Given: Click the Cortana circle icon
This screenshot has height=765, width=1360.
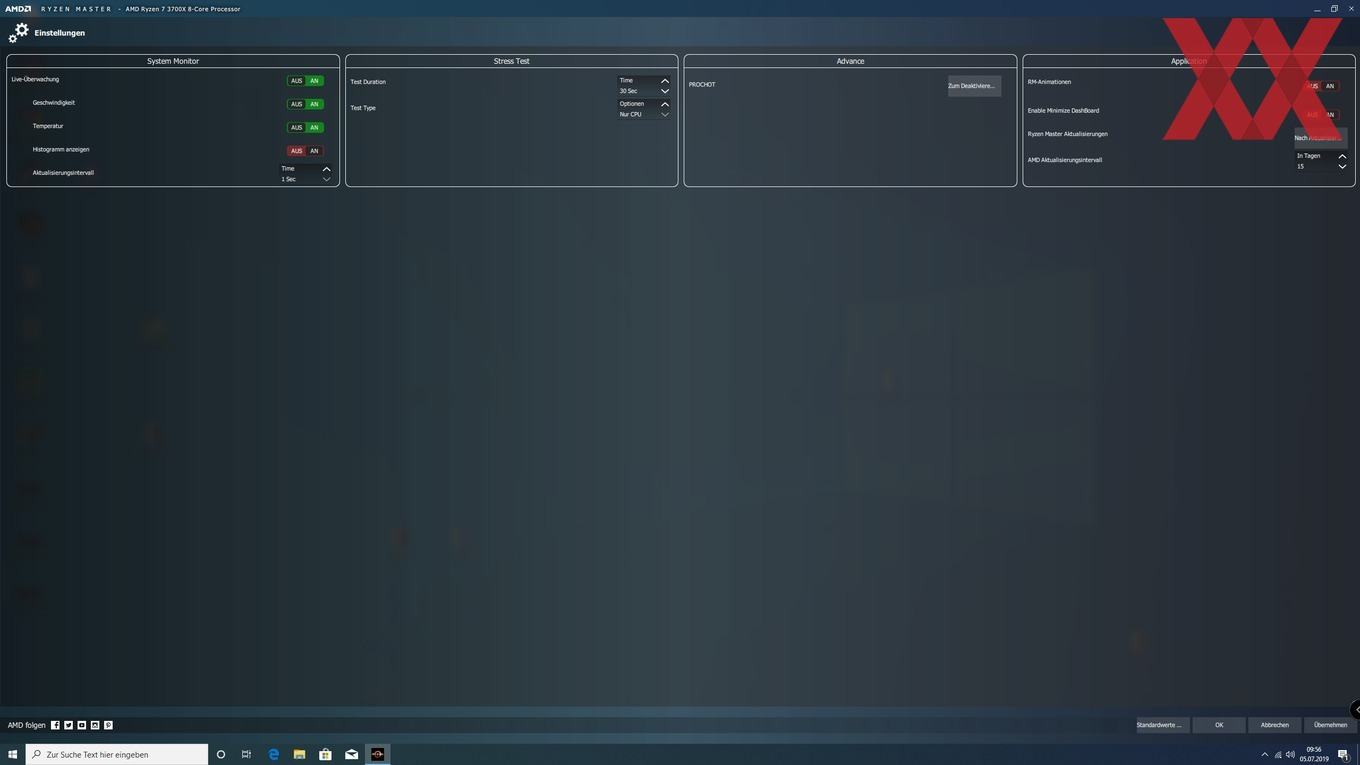Looking at the screenshot, I should pos(221,754).
